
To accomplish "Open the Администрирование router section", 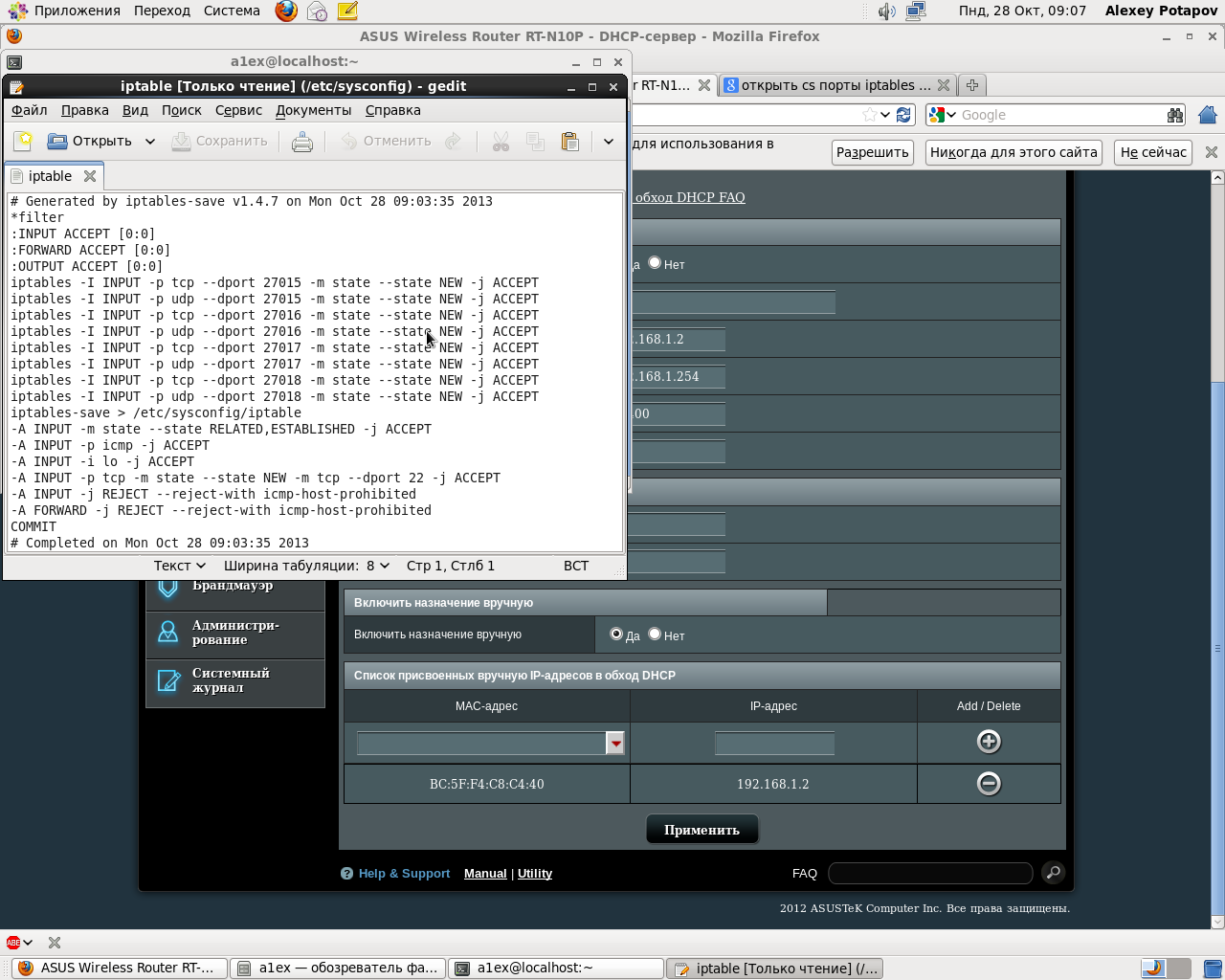I will click(x=235, y=633).
